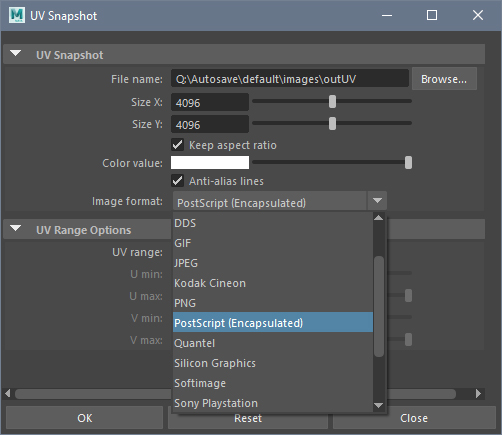Click the Close button at bottom
502x435 pixels.
(x=414, y=418)
